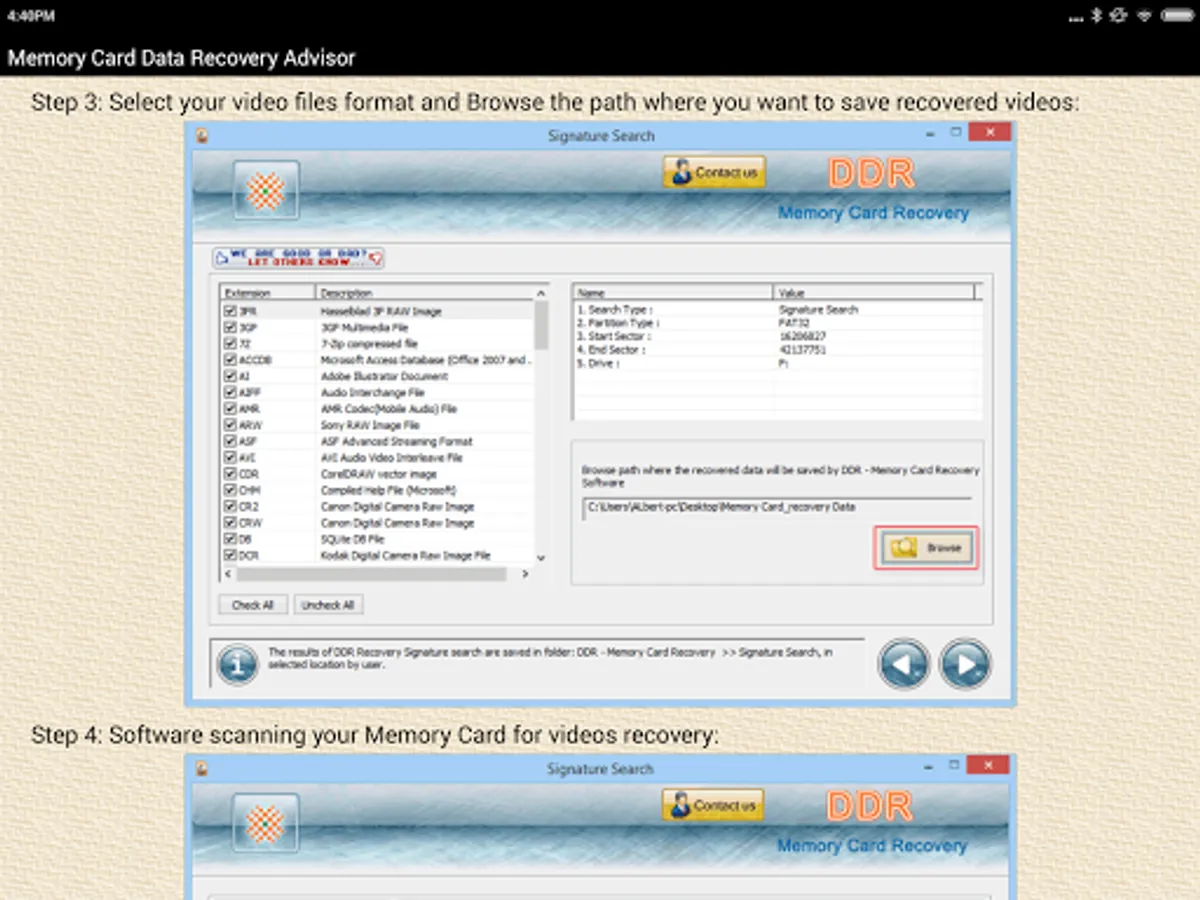The height and width of the screenshot is (900, 1200).
Task: Toggle the 7Z checkbox
Action: tap(230, 344)
